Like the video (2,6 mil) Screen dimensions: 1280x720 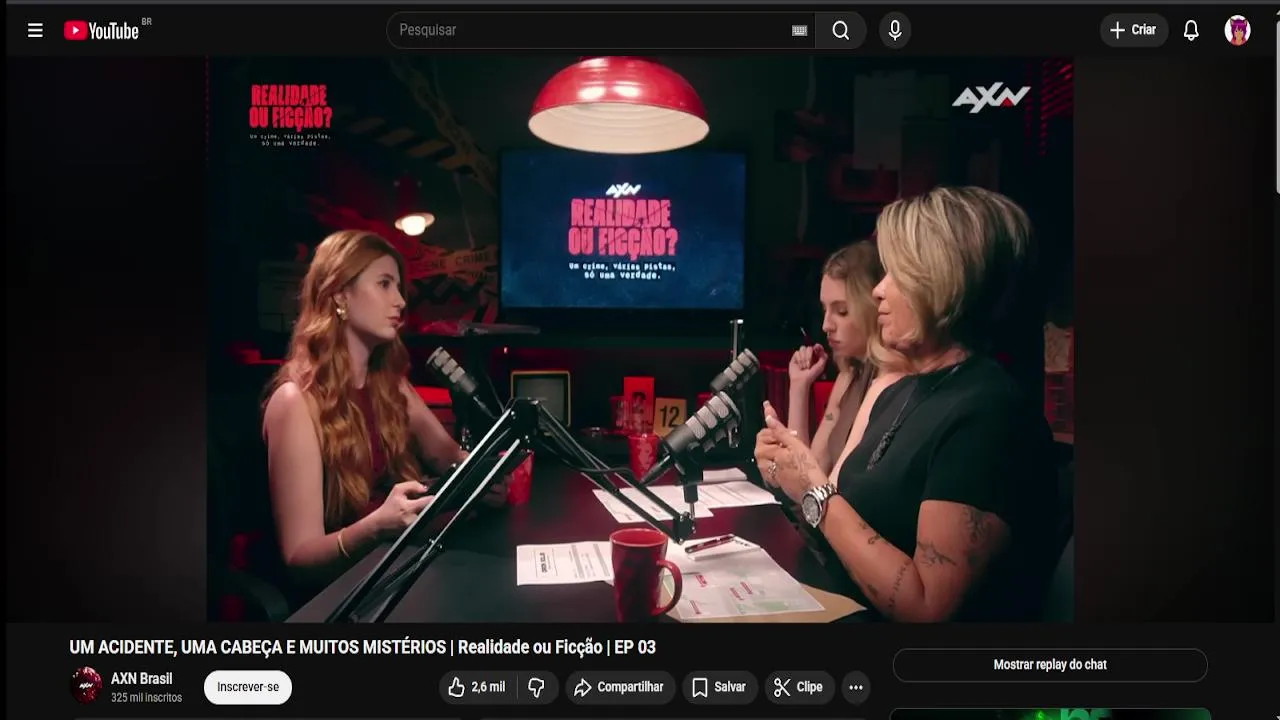click(476, 687)
